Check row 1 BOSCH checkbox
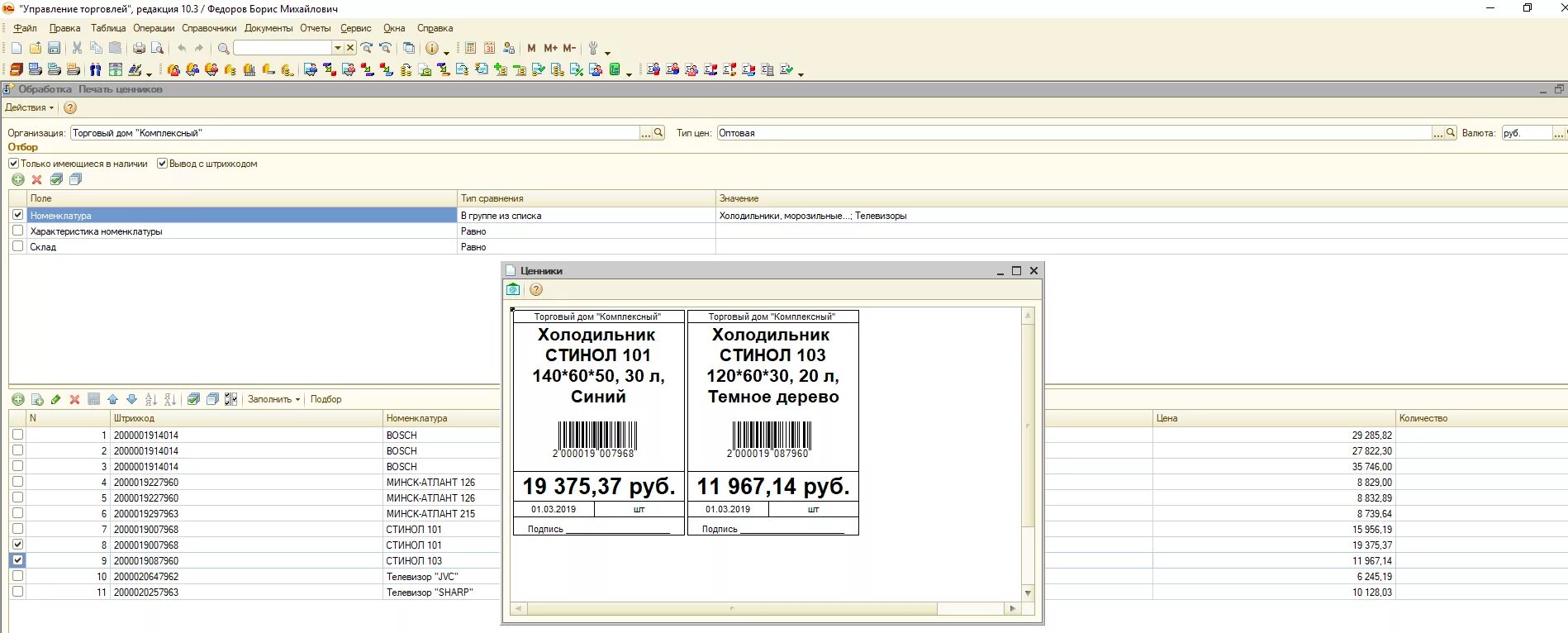Image resolution: width=1568 pixels, height=633 pixels. (18, 435)
